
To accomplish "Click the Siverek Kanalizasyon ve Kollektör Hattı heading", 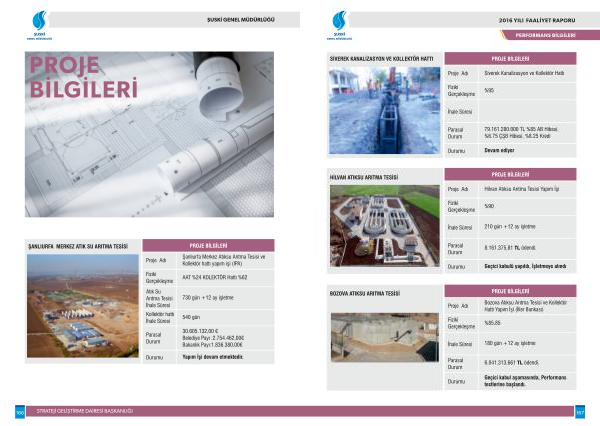I will pos(383,58).
